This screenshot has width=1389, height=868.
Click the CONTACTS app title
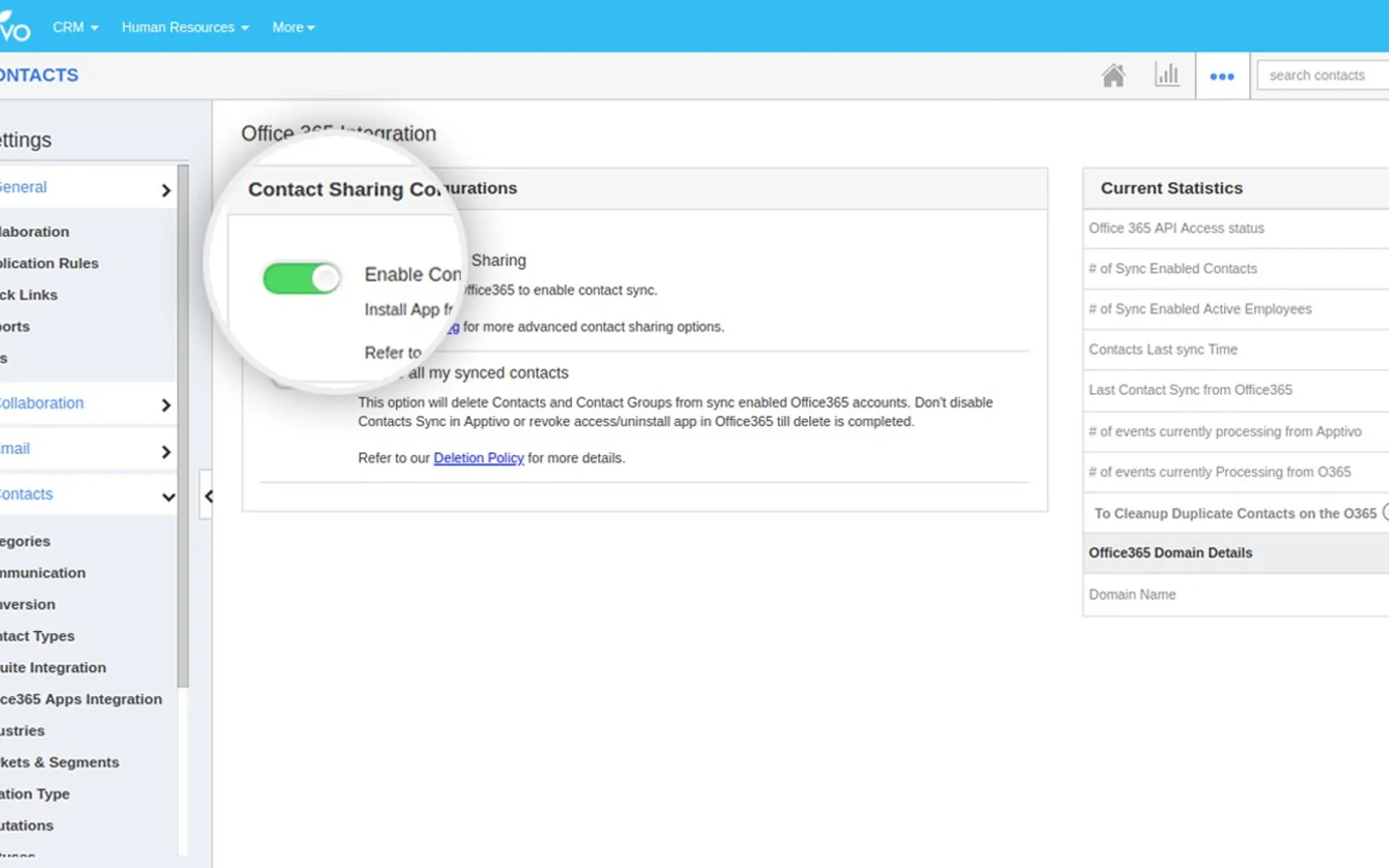(39, 76)
